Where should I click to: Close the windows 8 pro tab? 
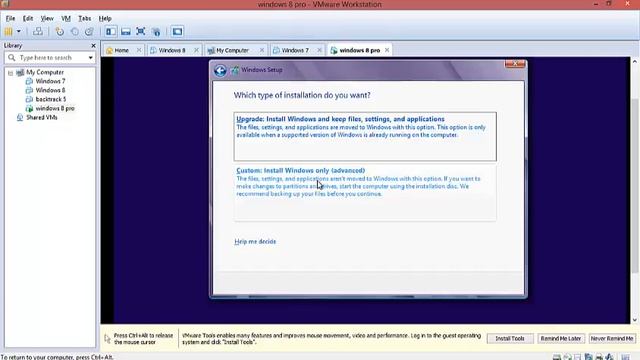pyautogui.click(x=387, y=50)
